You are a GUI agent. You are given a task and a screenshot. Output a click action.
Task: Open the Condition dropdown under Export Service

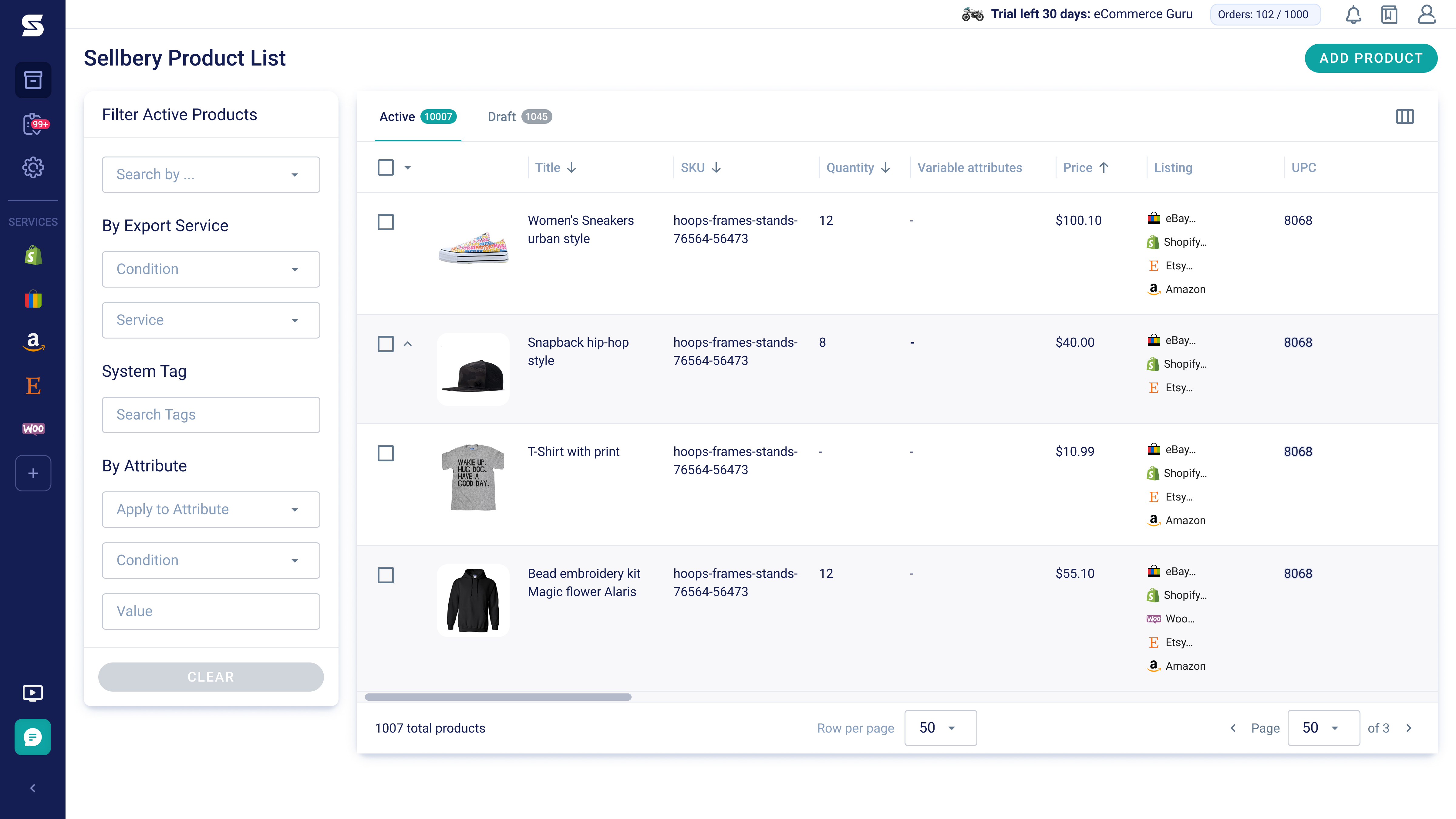[x=211, y=269]
